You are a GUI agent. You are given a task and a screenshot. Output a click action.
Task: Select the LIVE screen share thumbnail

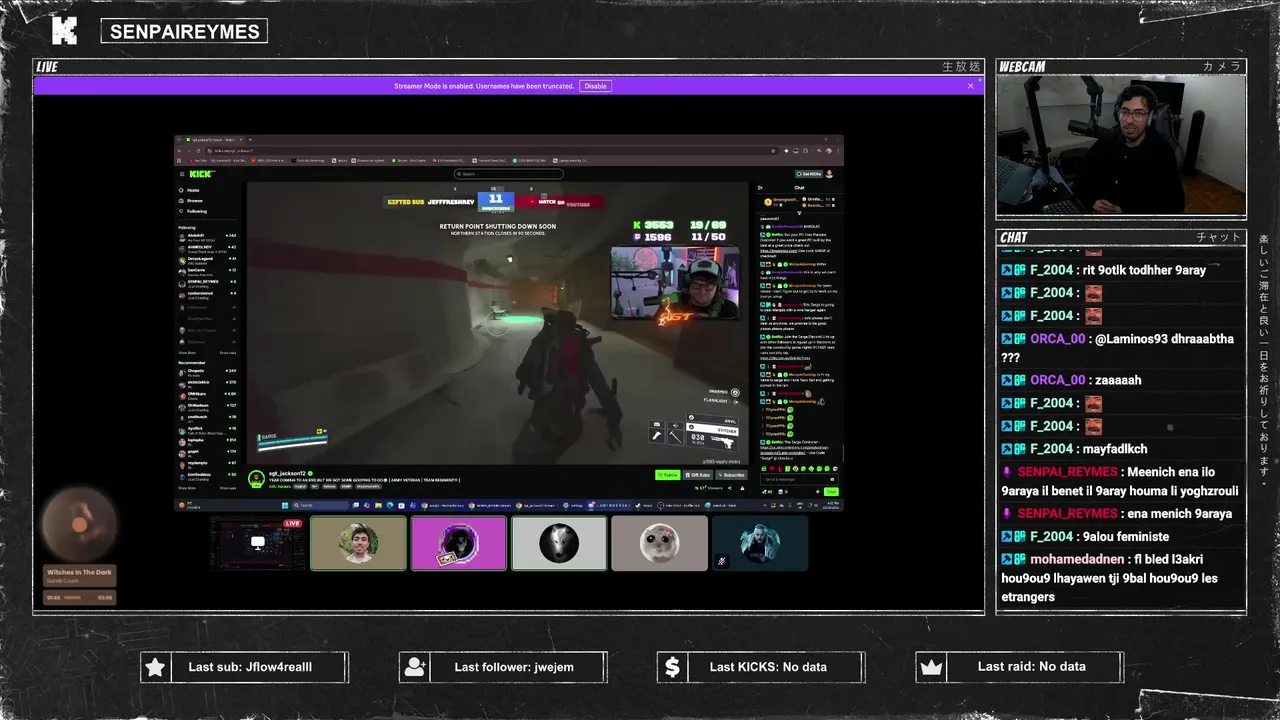(258, 543)
